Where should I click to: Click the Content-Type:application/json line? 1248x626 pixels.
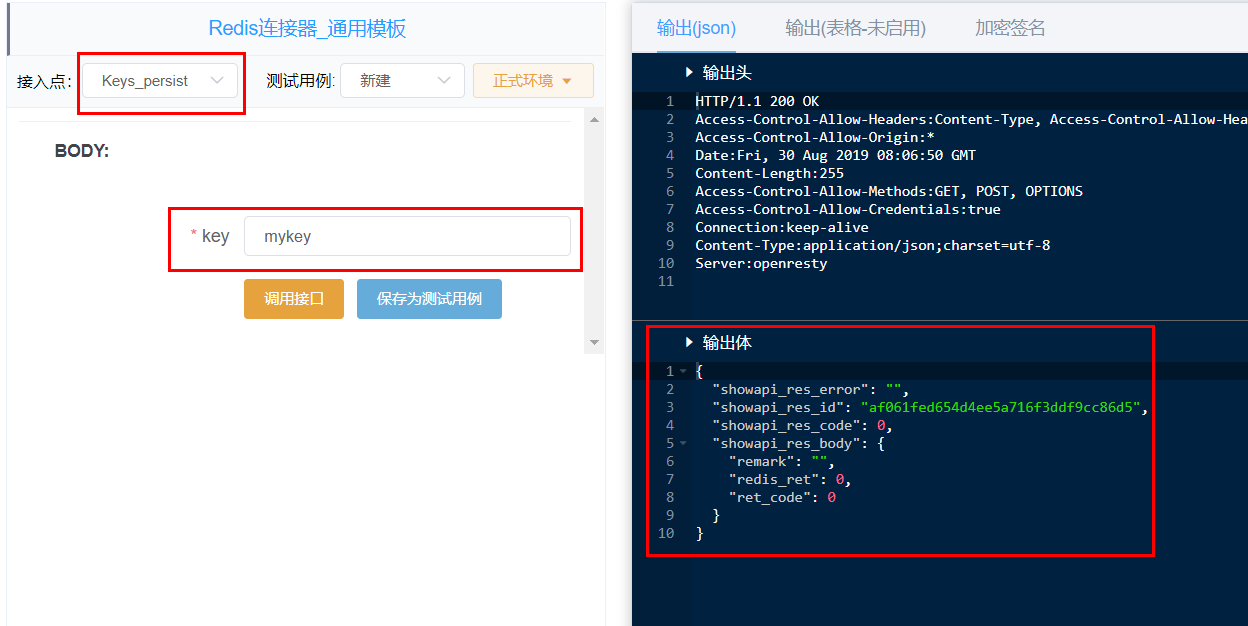tap(872, 245)
